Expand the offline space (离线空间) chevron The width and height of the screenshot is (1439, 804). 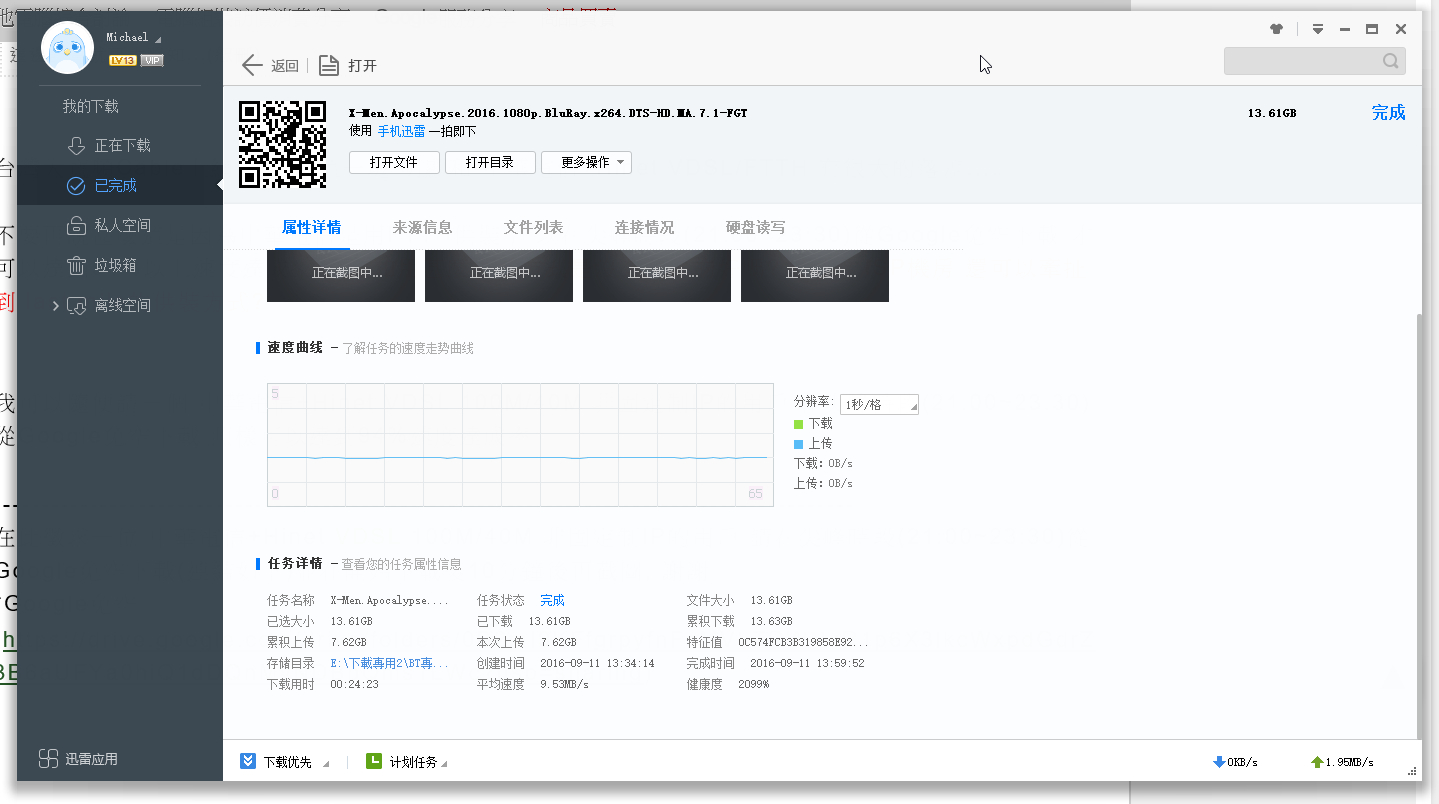pos(56,305)
